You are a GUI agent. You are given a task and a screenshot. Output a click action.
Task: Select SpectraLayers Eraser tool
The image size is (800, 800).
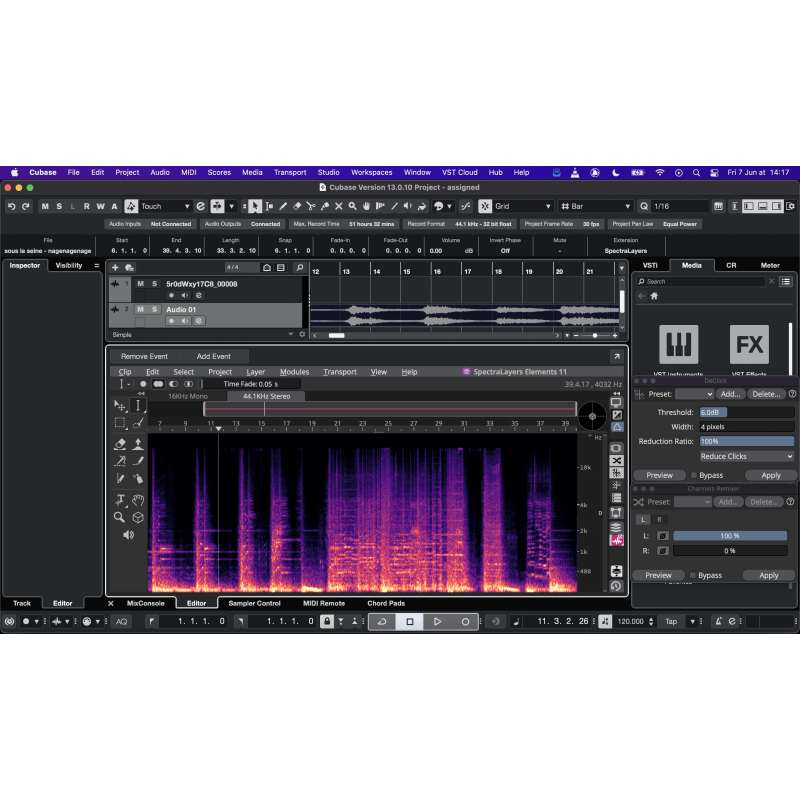tap(120, 444)
